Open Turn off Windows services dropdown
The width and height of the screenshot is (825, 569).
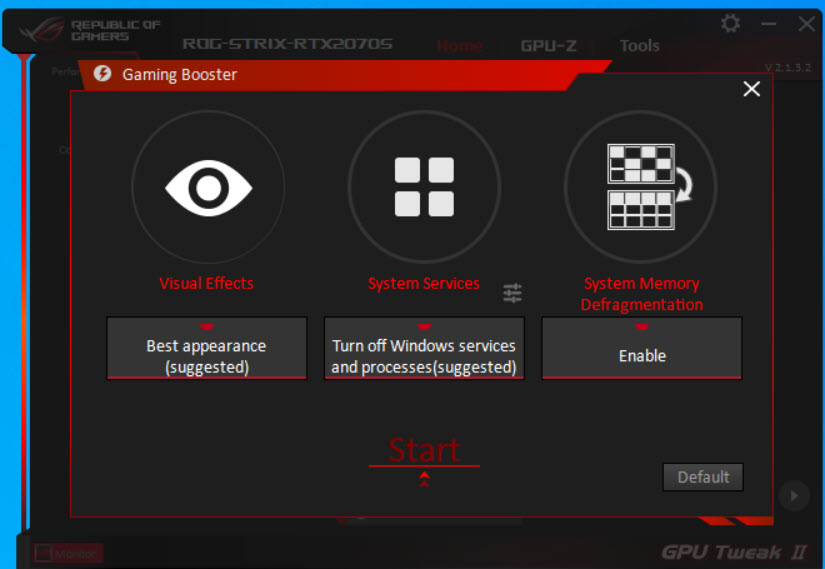(424, 348)
